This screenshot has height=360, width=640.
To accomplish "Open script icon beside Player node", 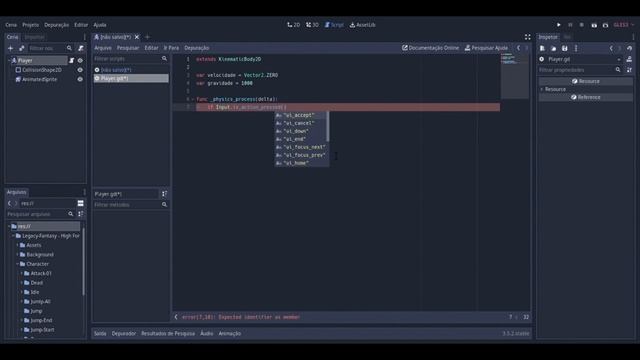I will (72, 60).
